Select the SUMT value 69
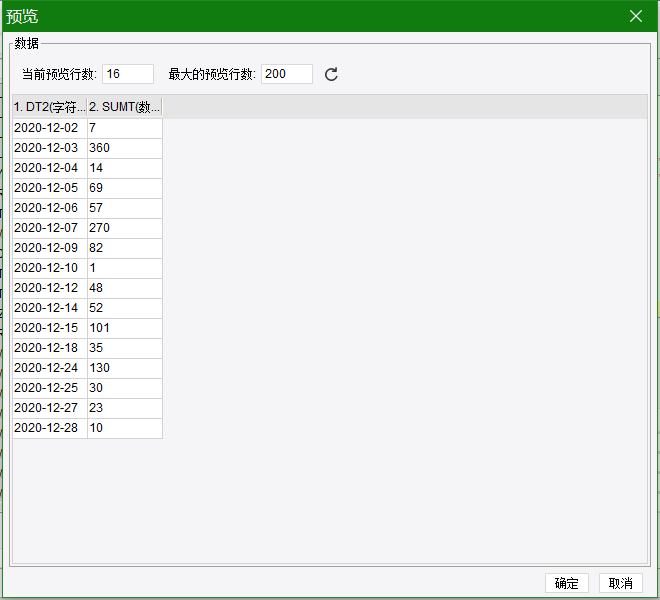The height and width of the screenshot is (600, 660). tap(125, 188)
